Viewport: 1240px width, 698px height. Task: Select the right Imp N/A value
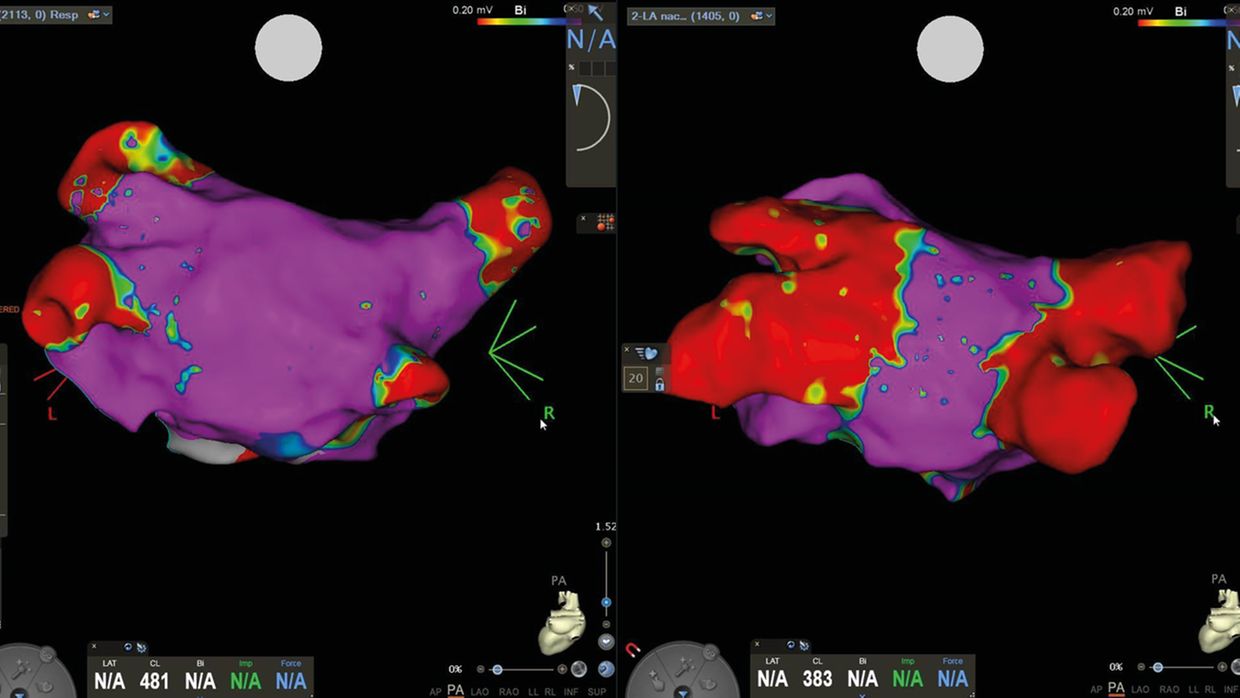[x=907, y=679]
